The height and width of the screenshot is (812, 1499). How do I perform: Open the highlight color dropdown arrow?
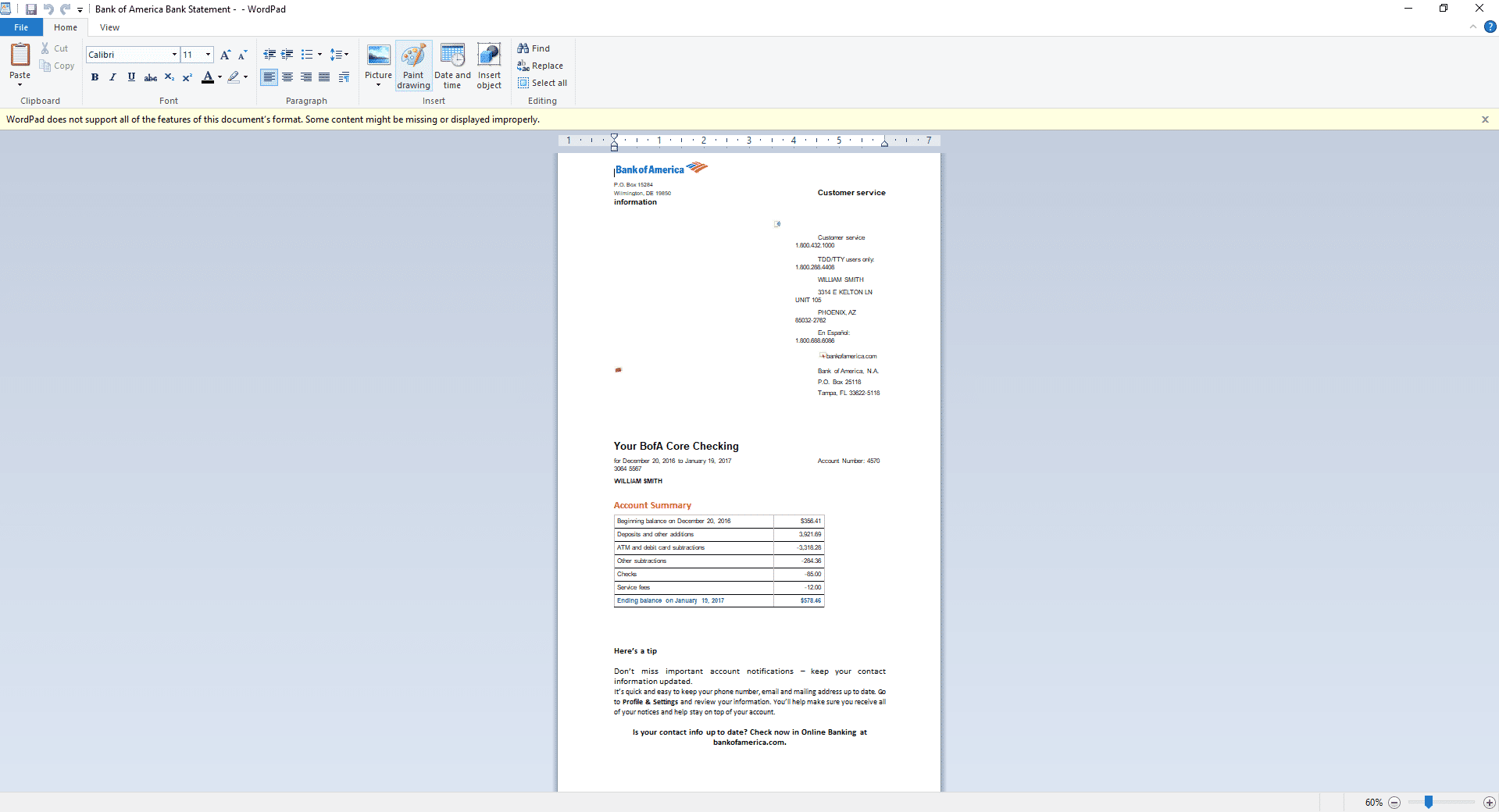click(x=246, y=77)
